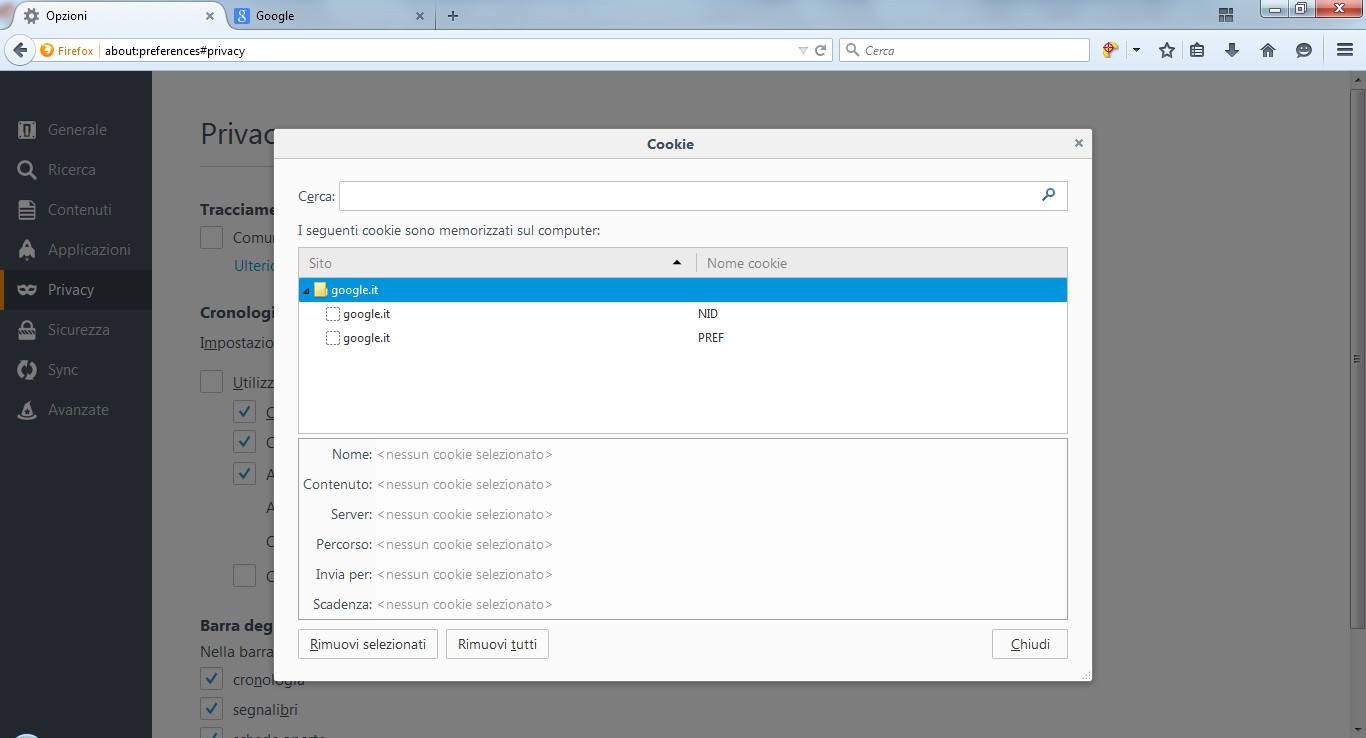Enable the Comunicazione tracking checkbox
The image size is (1366, 738).
211,237
